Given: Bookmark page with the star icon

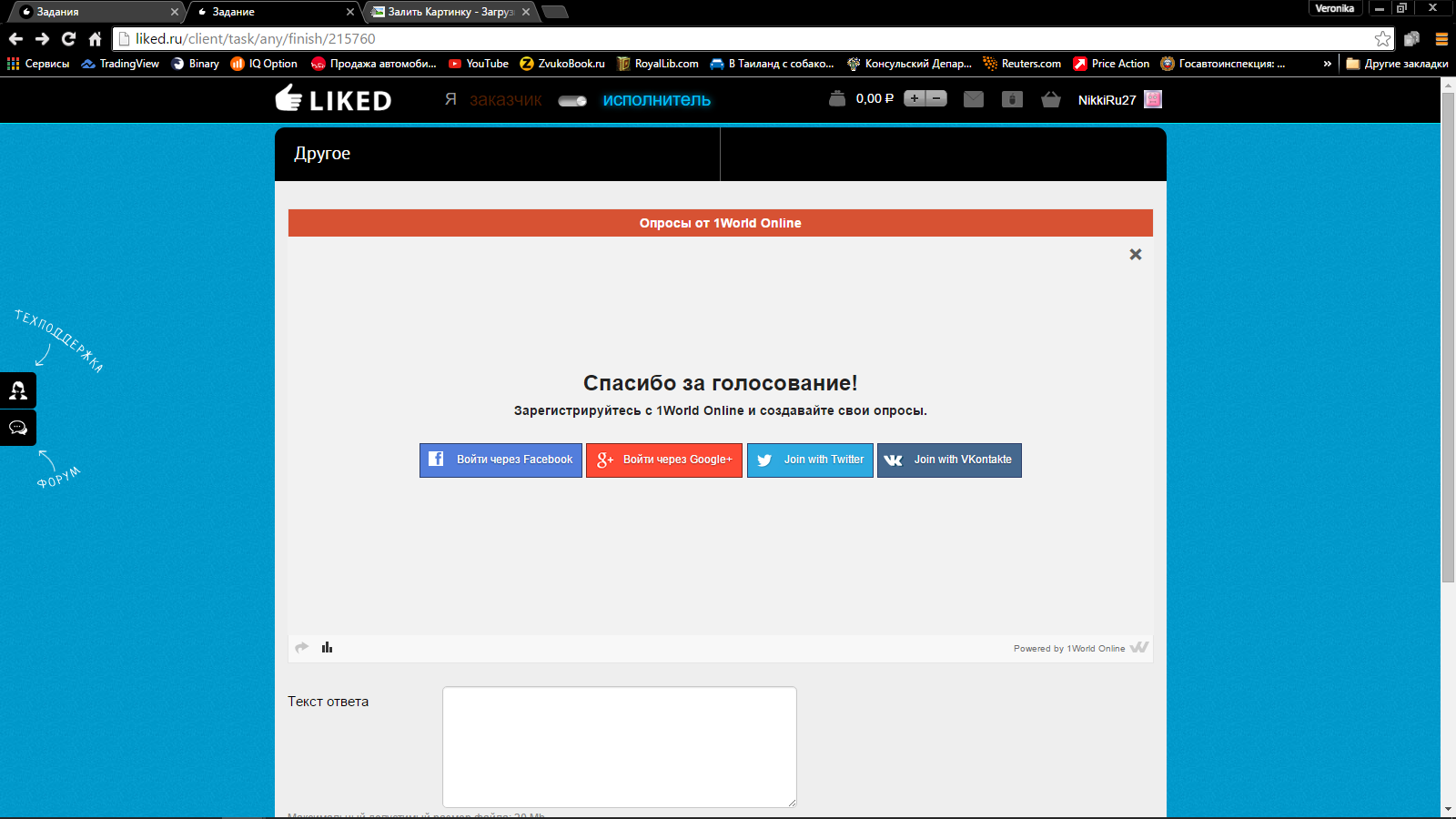Looking at the screenshot, I should 1382,38.
